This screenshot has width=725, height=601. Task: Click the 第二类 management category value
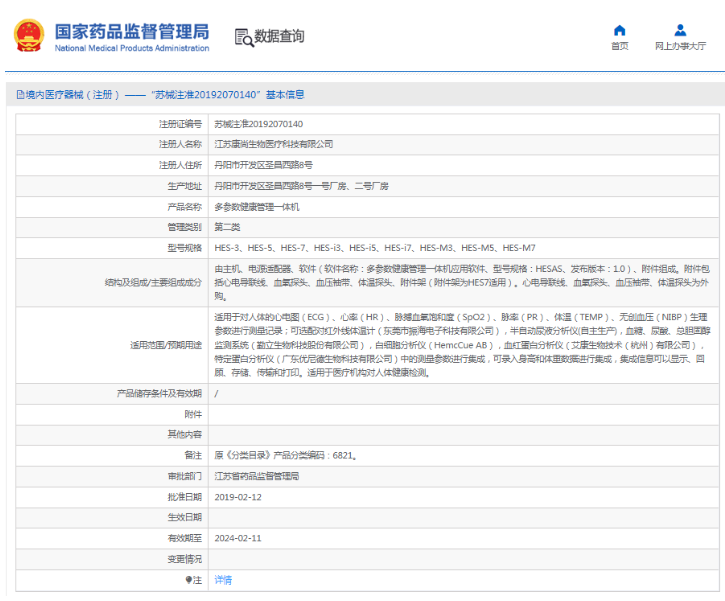[227, 227]
